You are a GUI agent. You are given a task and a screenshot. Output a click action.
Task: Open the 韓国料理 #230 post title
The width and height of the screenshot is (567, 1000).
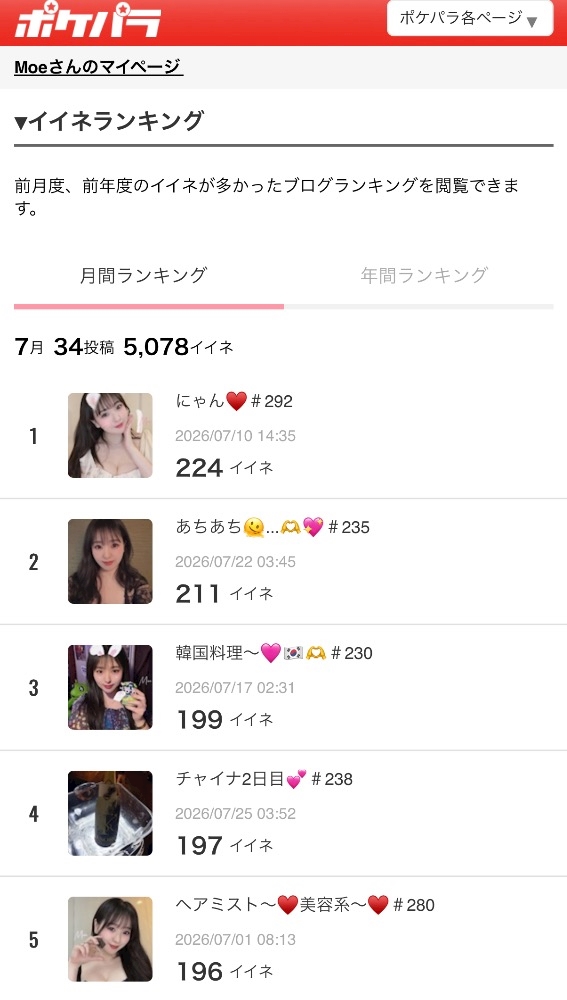tap(274, 653)
